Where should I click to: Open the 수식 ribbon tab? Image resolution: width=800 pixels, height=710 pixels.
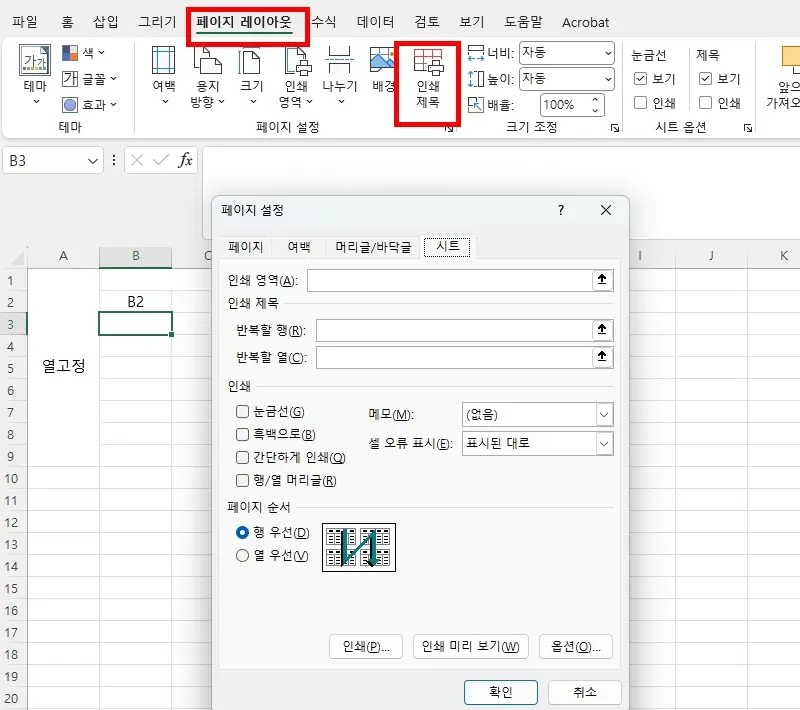[323, 22]
